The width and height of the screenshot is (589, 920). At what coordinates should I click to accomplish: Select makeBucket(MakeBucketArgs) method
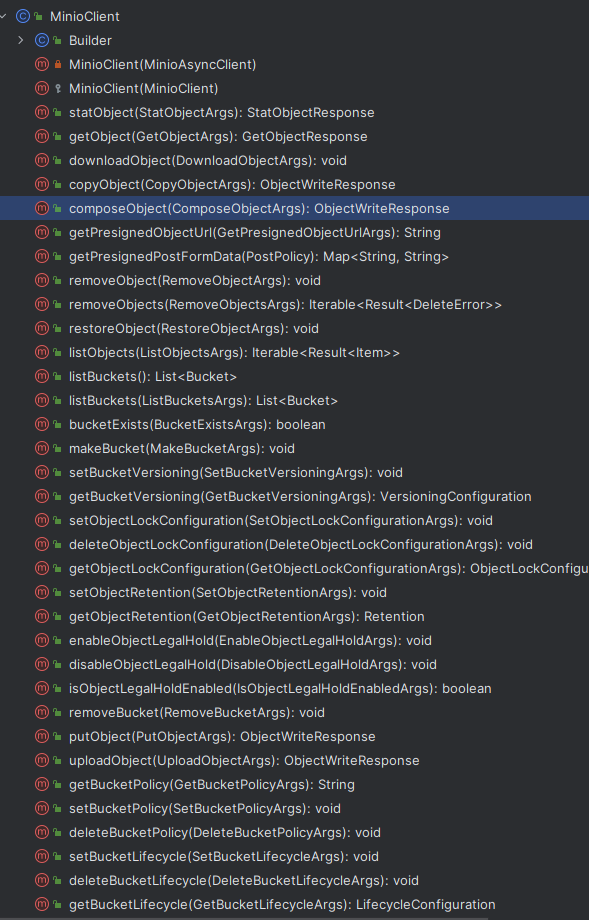pyautogui.click(x=182, y=449)
